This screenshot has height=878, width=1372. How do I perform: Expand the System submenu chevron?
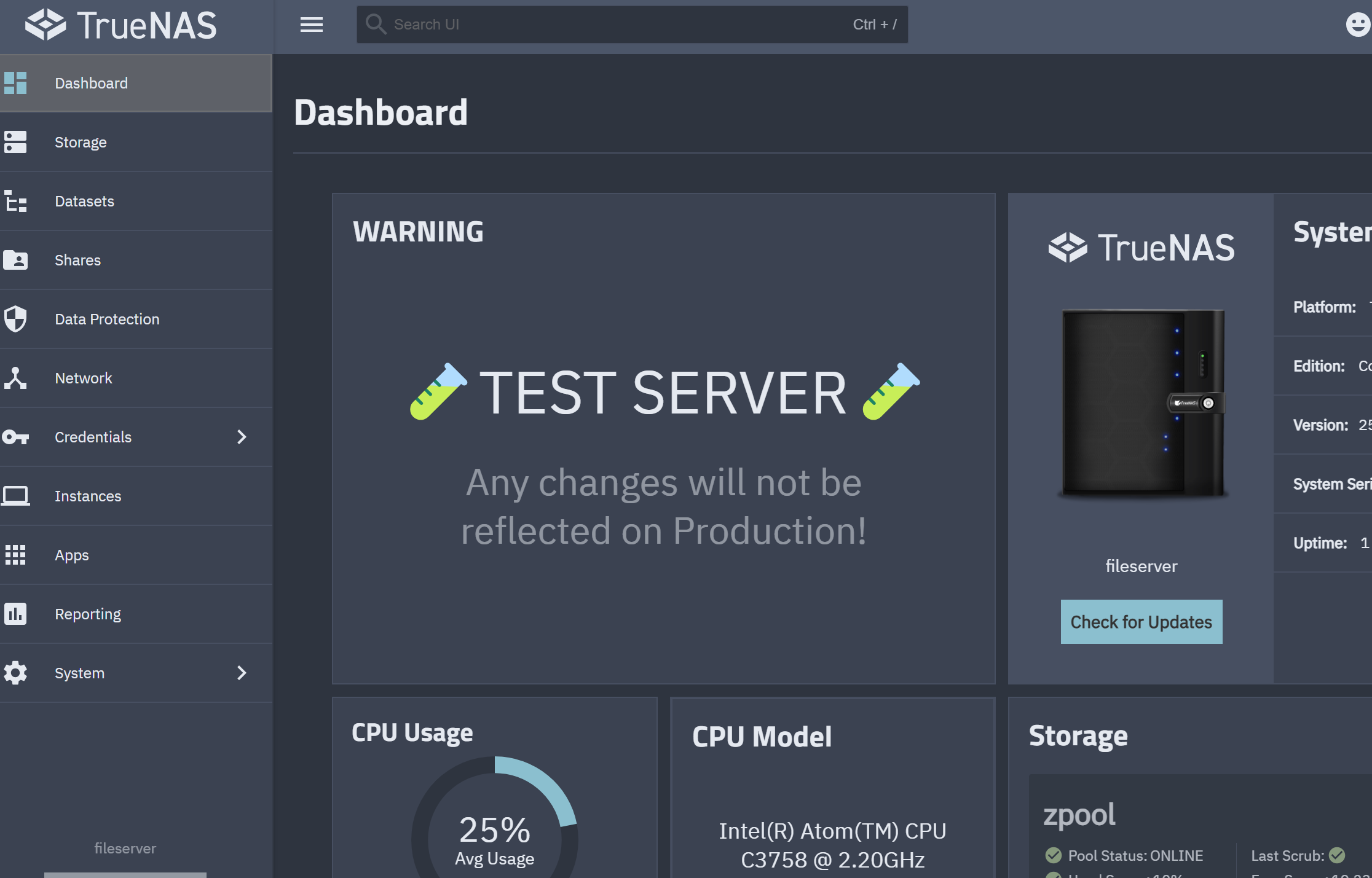click(242, 673)
